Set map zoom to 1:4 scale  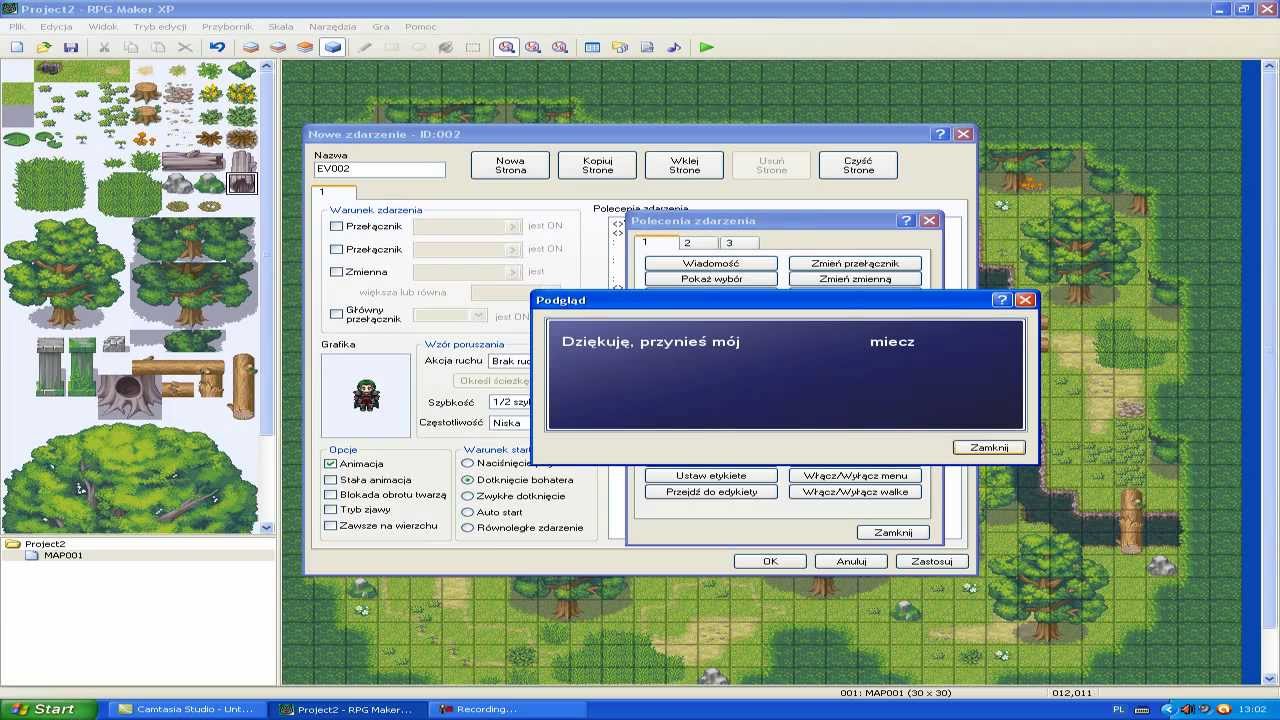(560, 47)
